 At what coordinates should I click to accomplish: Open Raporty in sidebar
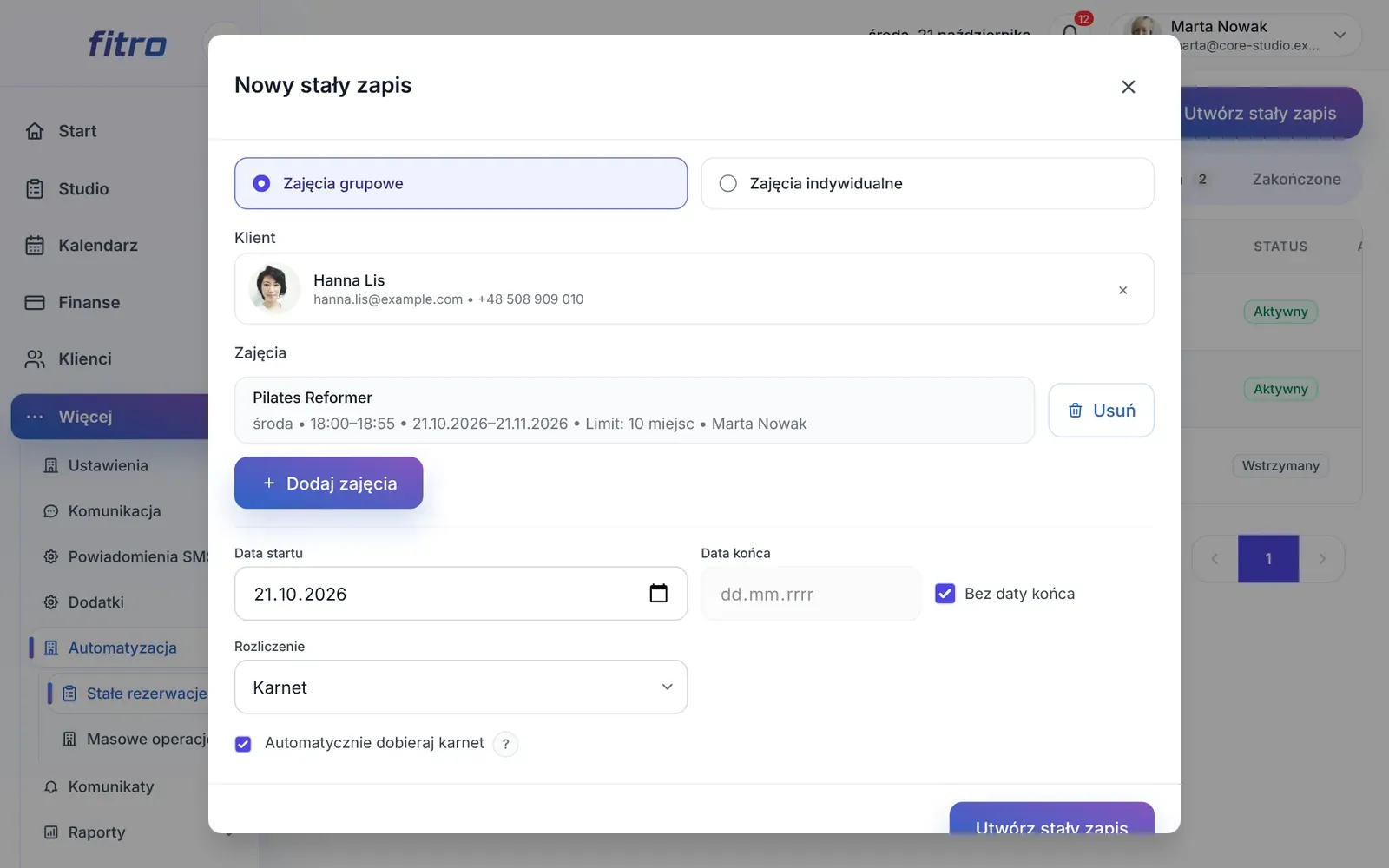96,832
